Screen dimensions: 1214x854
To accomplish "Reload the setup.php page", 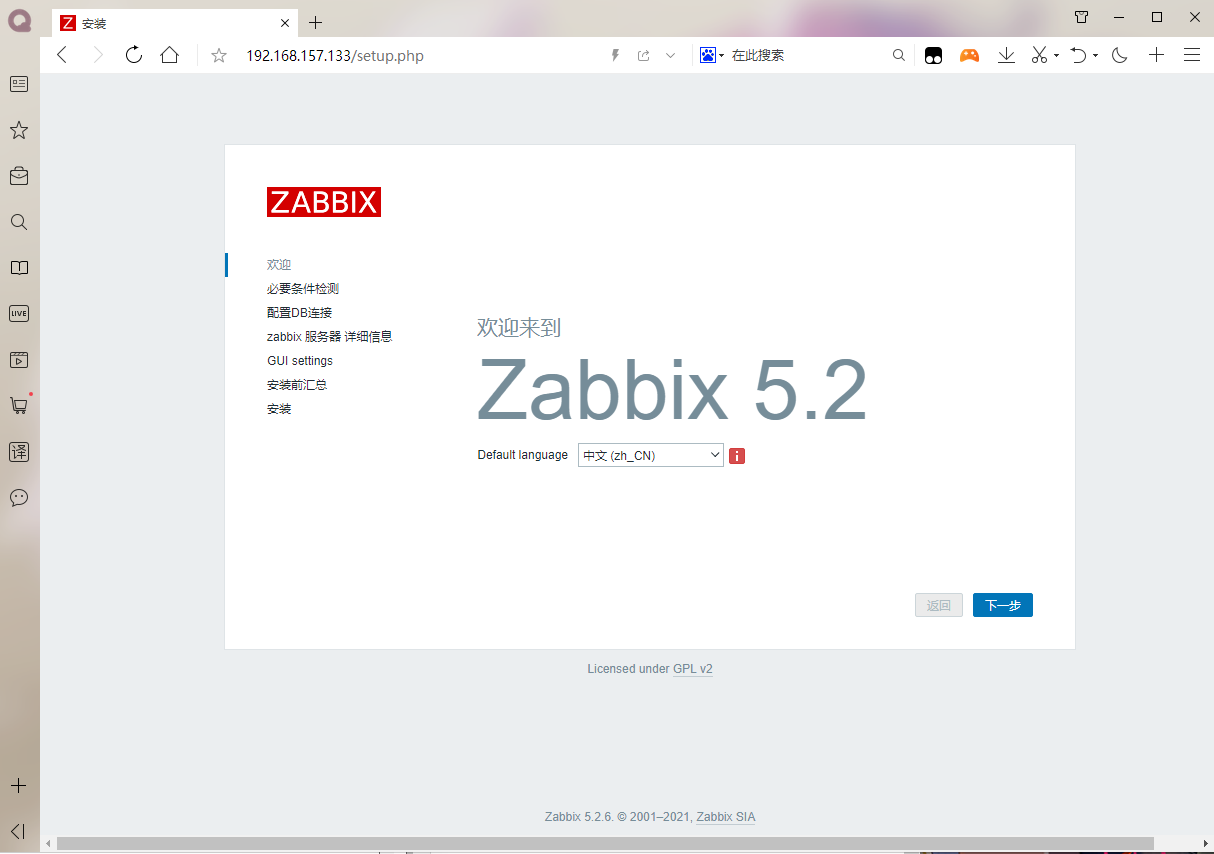I will [x=133, y=55].
